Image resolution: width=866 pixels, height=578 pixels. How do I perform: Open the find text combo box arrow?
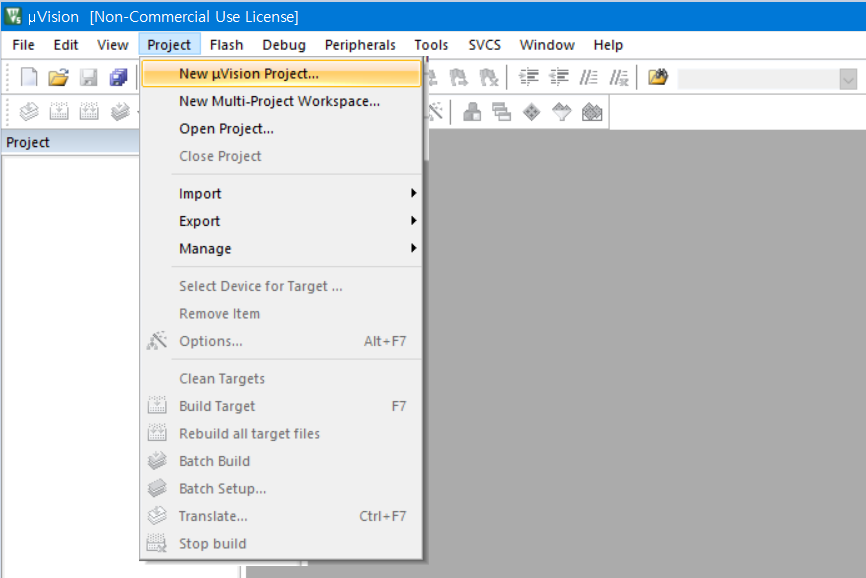[x=848, y=79]
